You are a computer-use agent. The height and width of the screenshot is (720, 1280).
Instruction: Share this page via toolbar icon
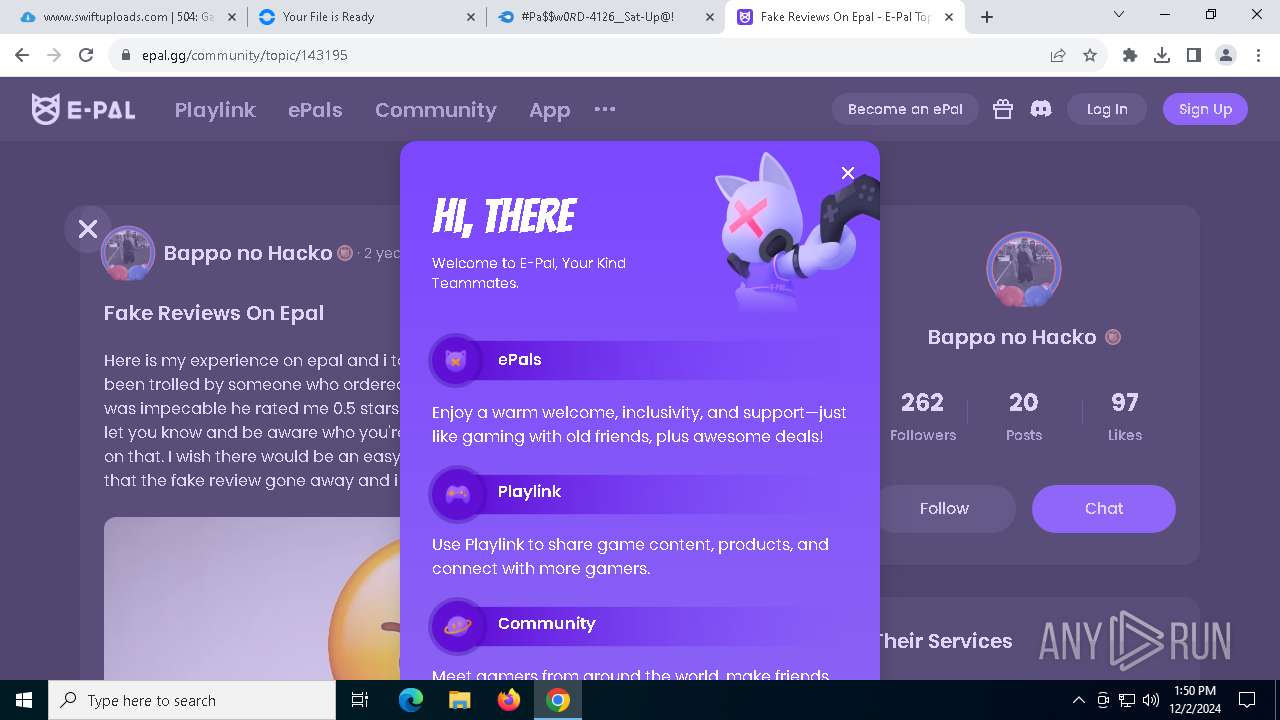1058,55
